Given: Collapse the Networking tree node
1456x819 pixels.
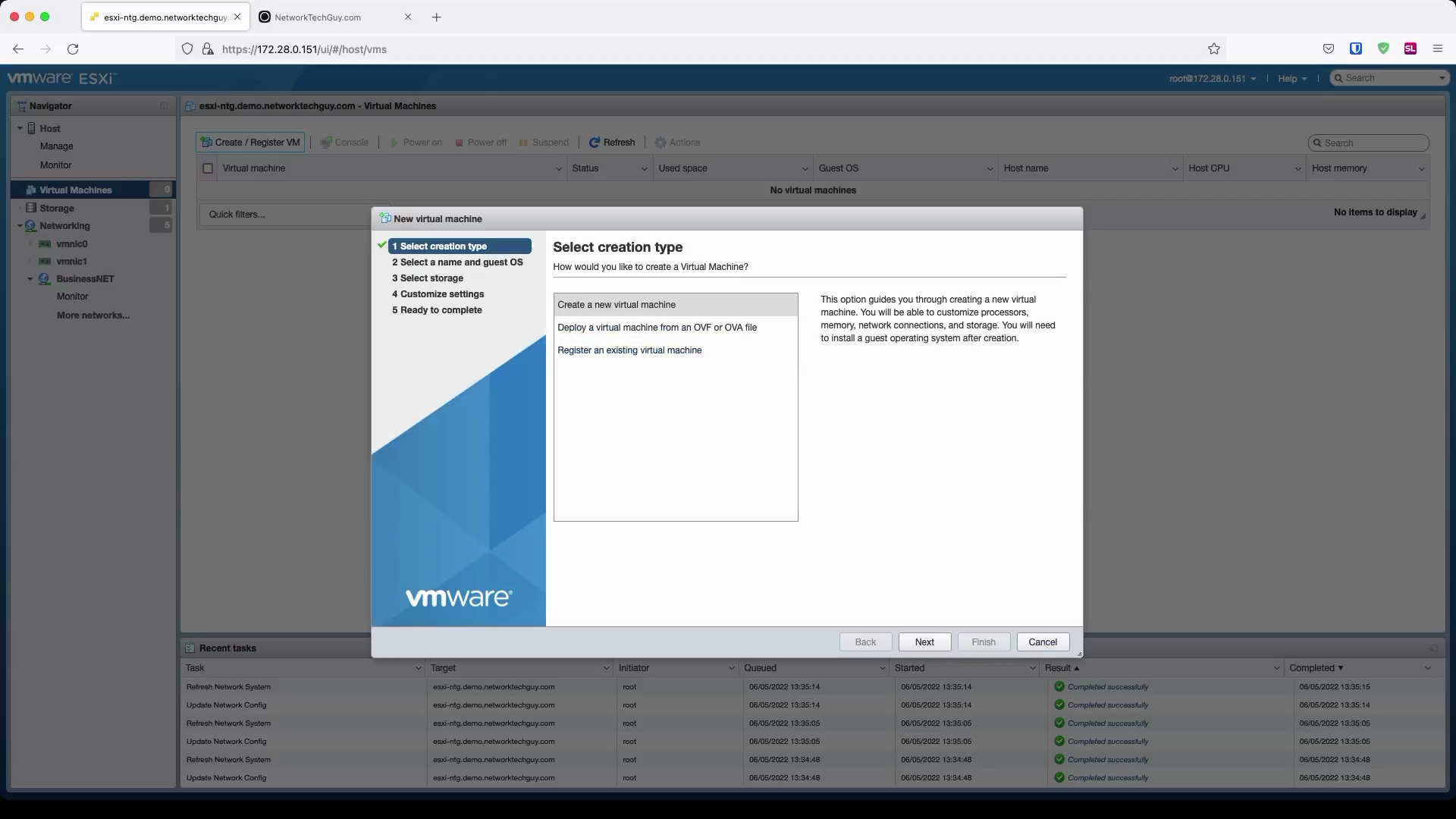Looking at the screenshot, I should tap(20, 226).
